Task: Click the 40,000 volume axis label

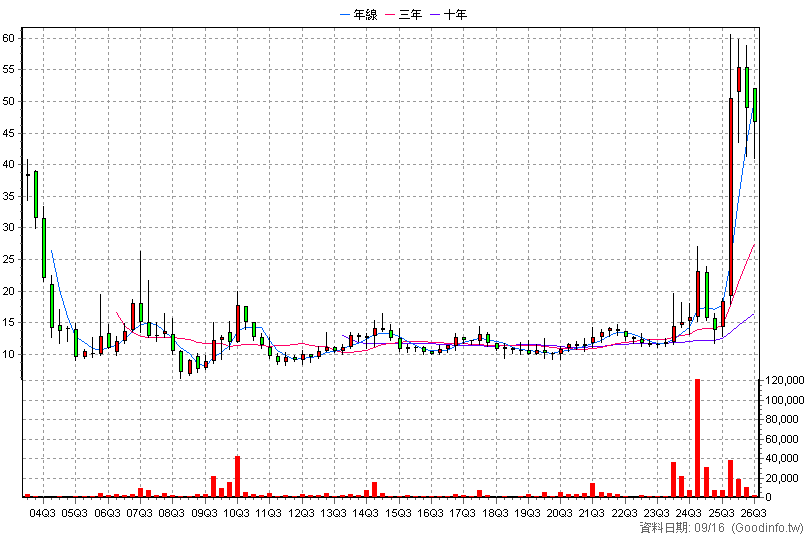Action: [782, 459]
